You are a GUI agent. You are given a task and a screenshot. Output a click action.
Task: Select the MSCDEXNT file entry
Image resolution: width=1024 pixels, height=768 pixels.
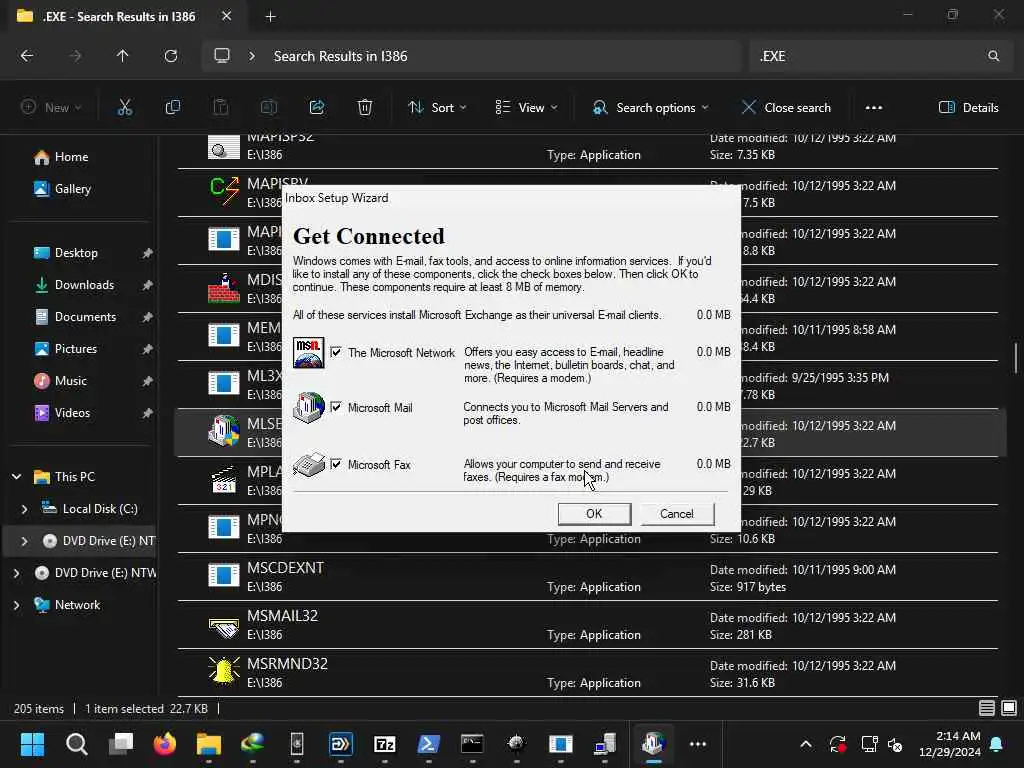pyautogui.click(x=588, y=577)
